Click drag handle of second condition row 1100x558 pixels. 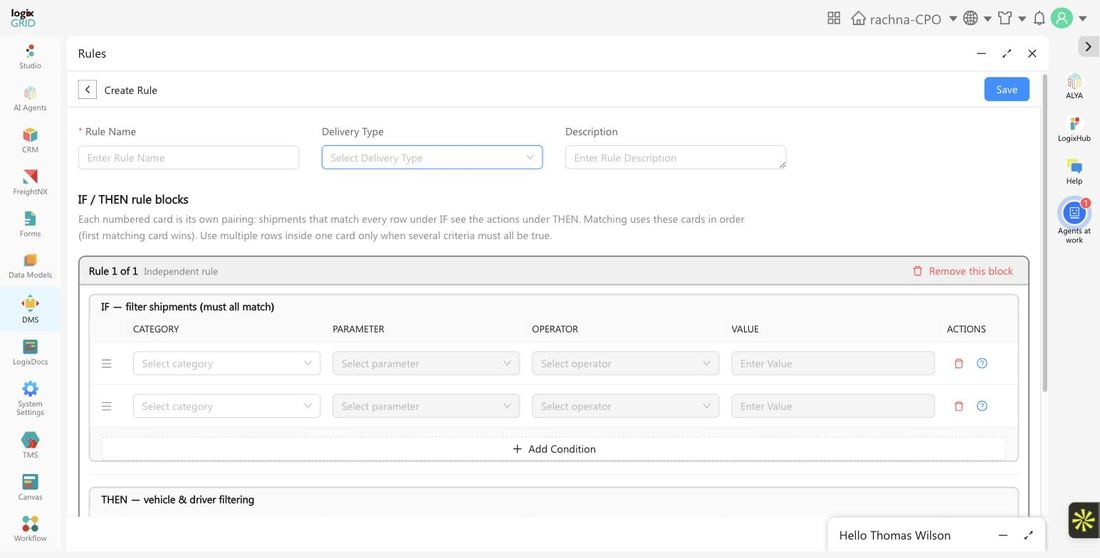pyautogui.click(x=107, y=406)
